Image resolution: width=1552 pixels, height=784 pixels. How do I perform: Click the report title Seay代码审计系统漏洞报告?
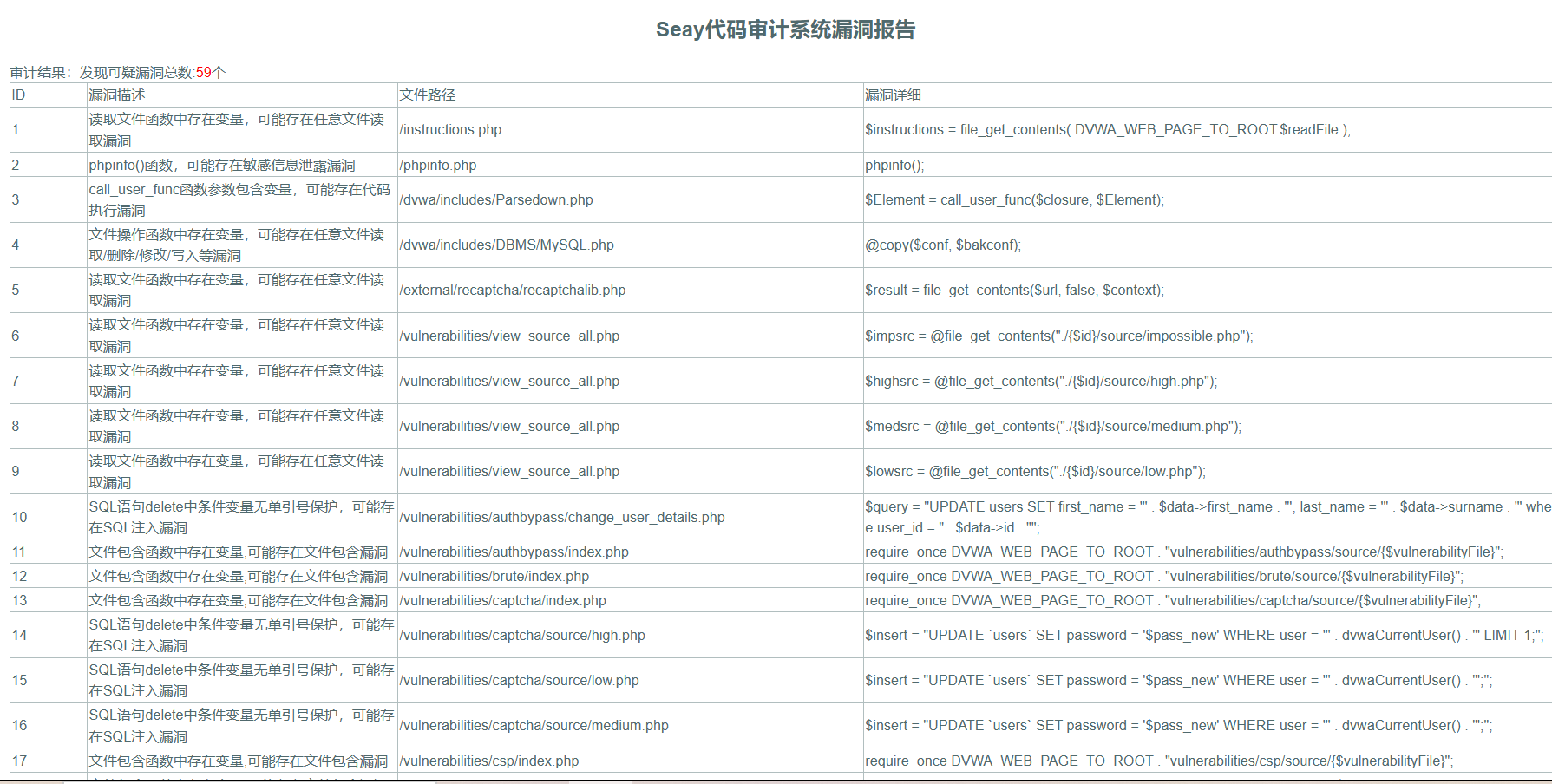click(x=789, y=29)
